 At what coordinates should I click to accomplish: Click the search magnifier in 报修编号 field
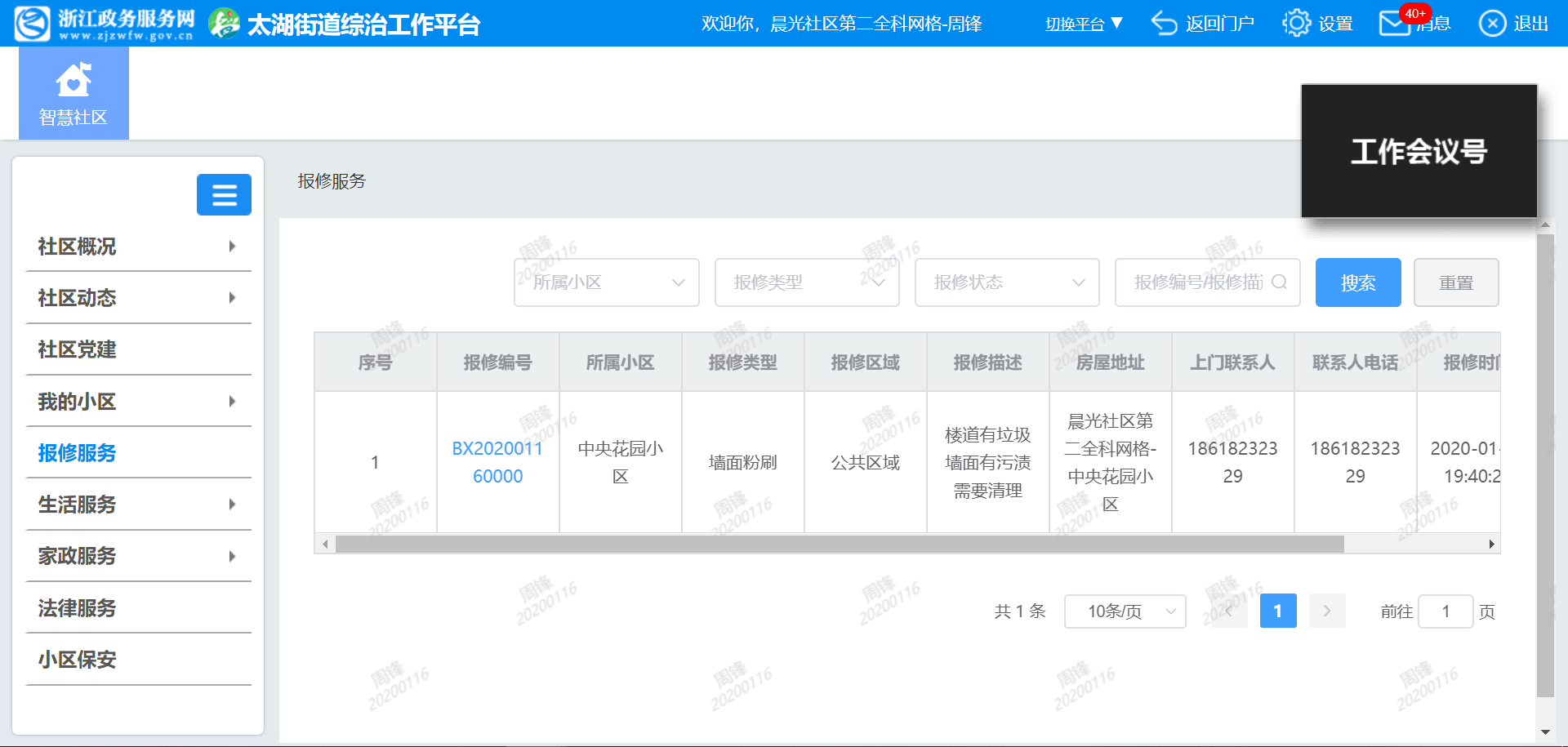1280,282
